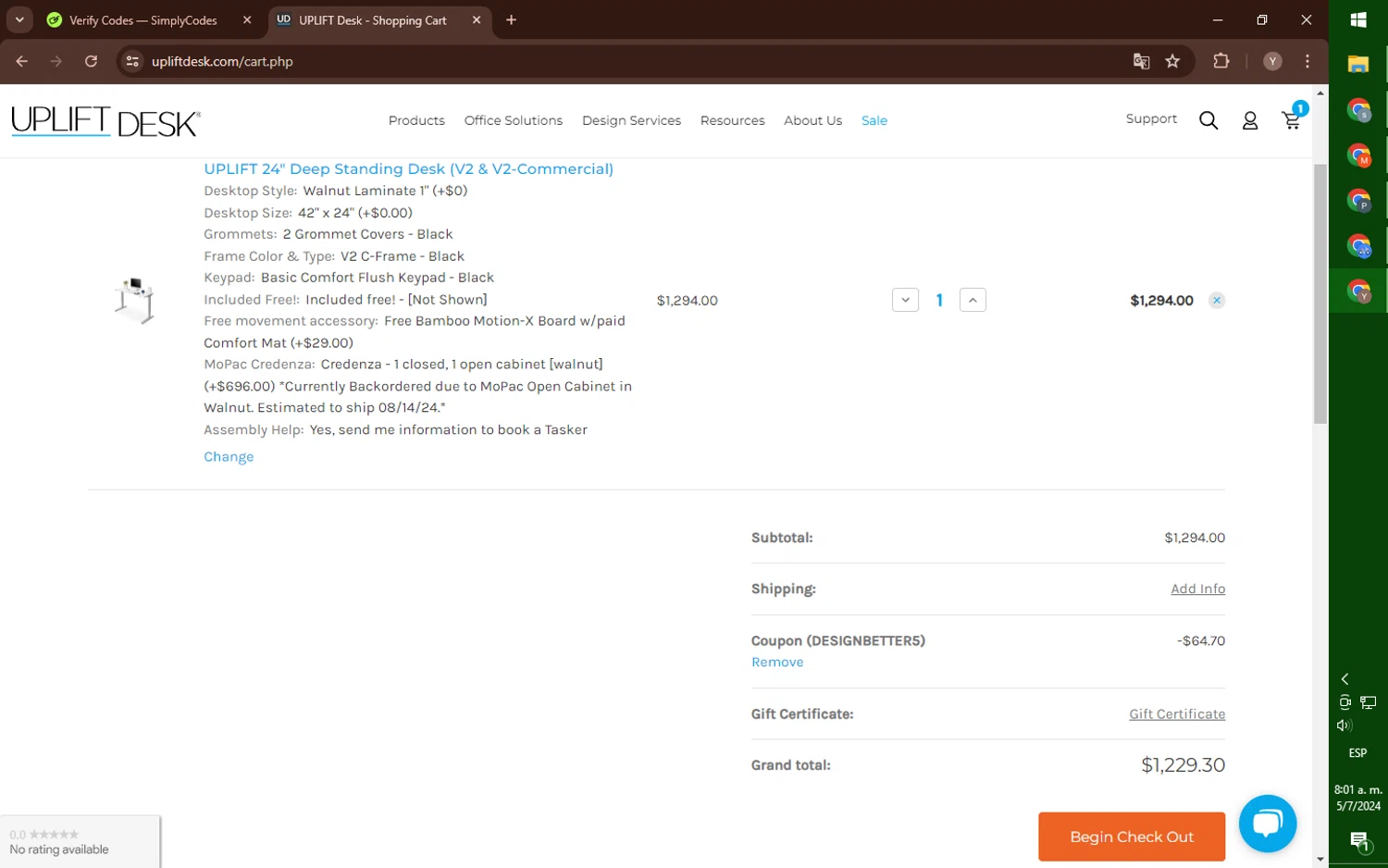
Task: View the standing desk product thumbnail
Action: [135, 300]
